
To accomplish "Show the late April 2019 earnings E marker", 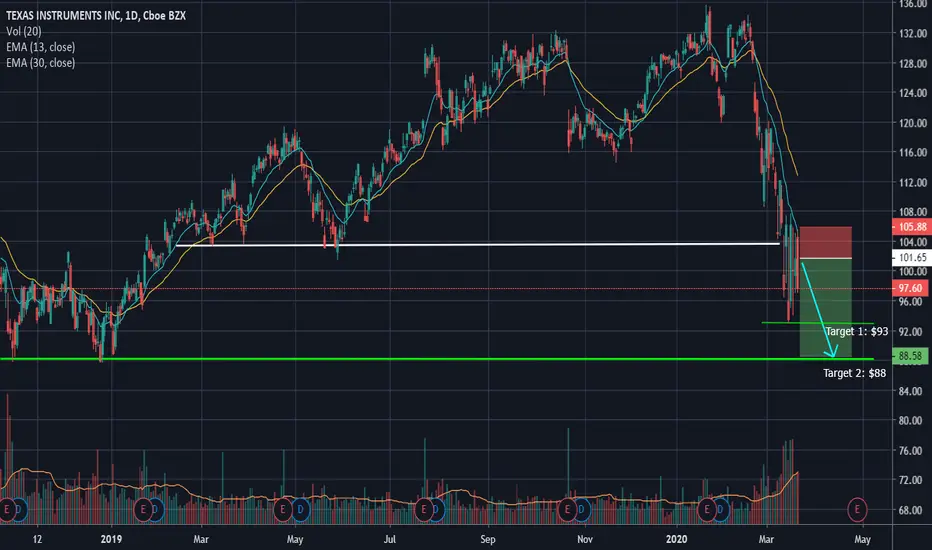I will coord(282,510).
